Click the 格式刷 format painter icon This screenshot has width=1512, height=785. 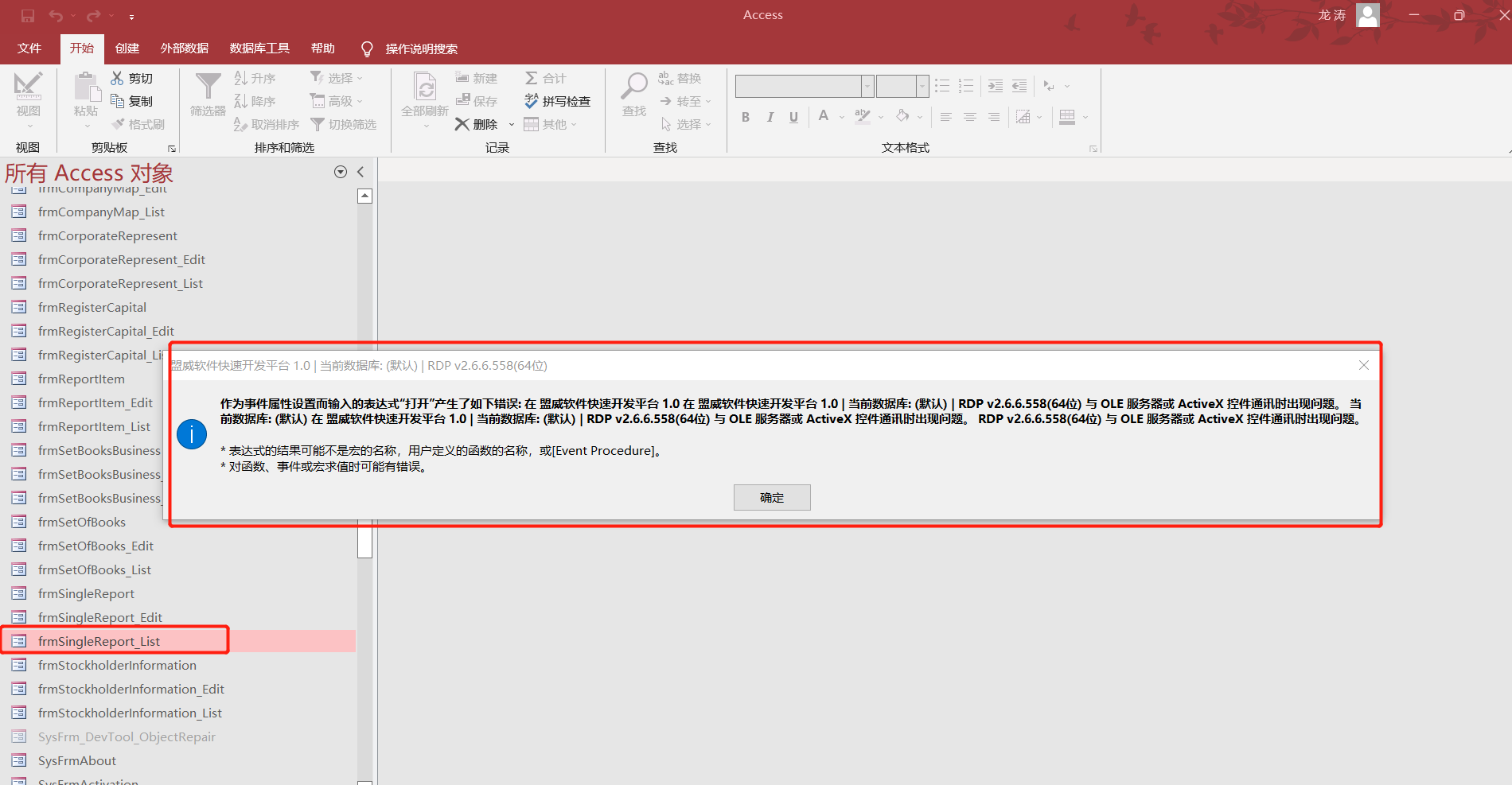click(x=118, y=124)
